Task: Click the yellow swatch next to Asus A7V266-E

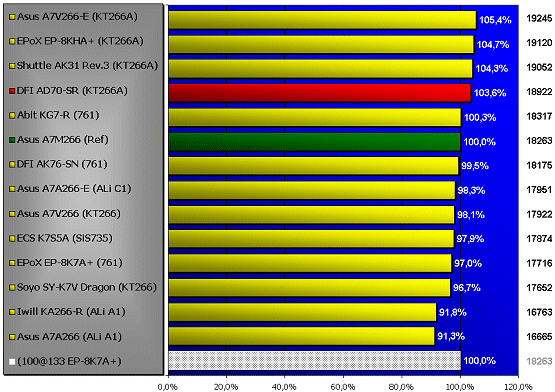Action: tap(12, 17)
